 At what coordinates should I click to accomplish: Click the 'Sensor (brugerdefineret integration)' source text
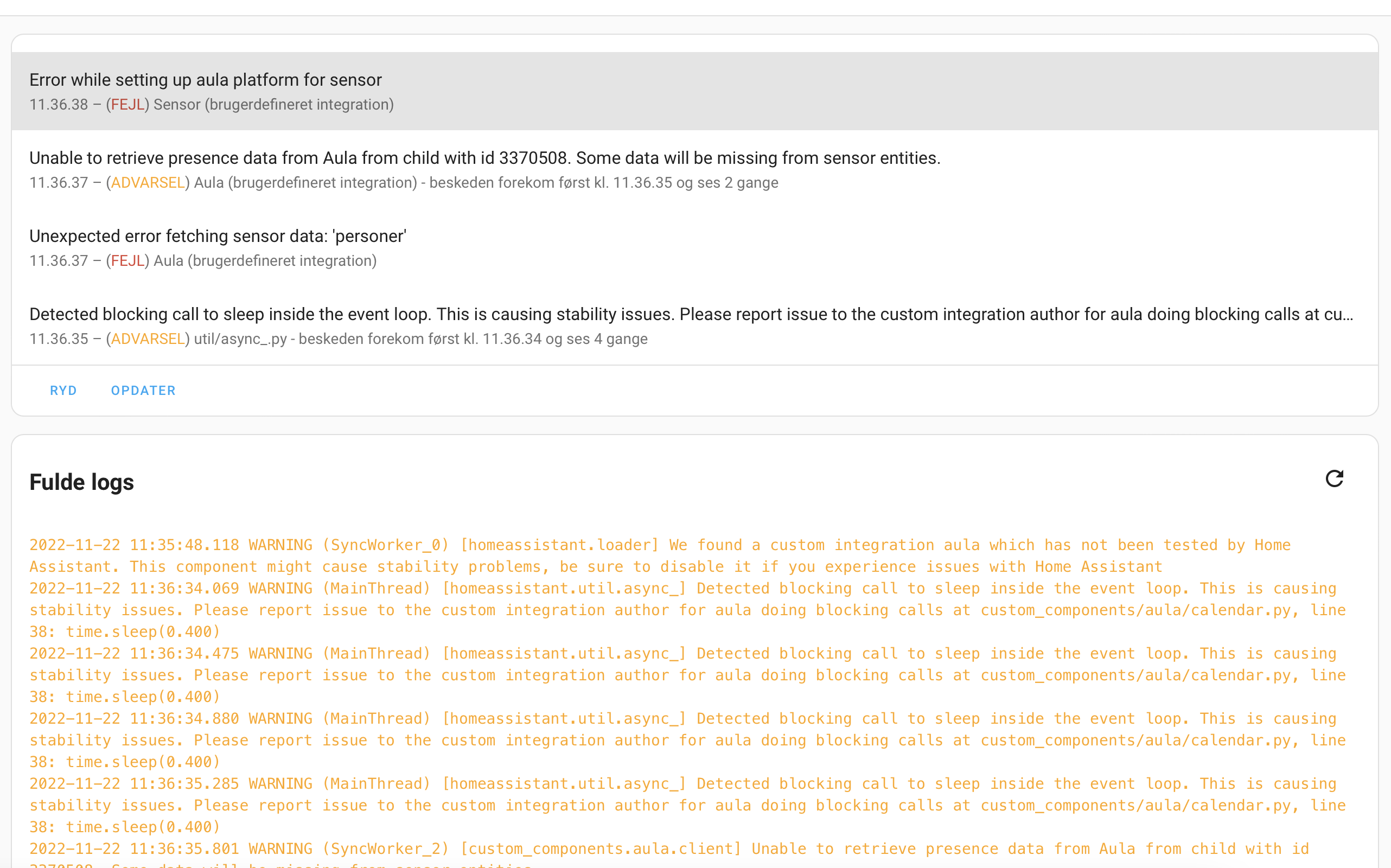[273, 105]
